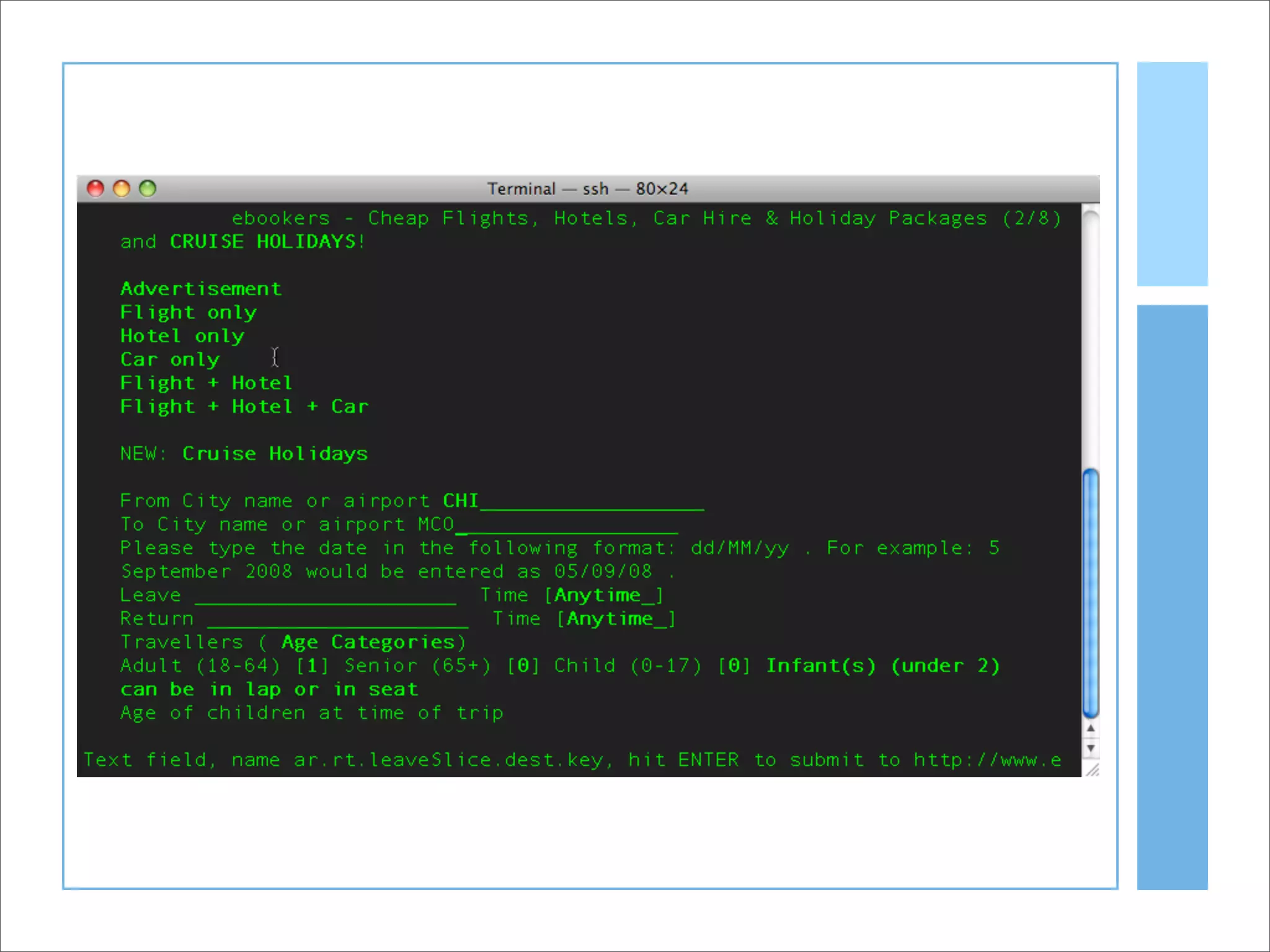Click the ebookers page title line
This screenshot has height=952, width=1270.
pos(647,218)
